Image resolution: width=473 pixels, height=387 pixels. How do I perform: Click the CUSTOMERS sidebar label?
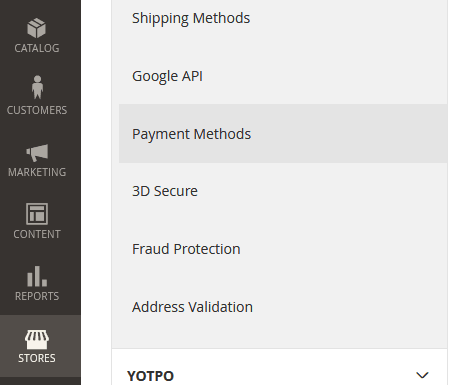[x=37, y=110]
